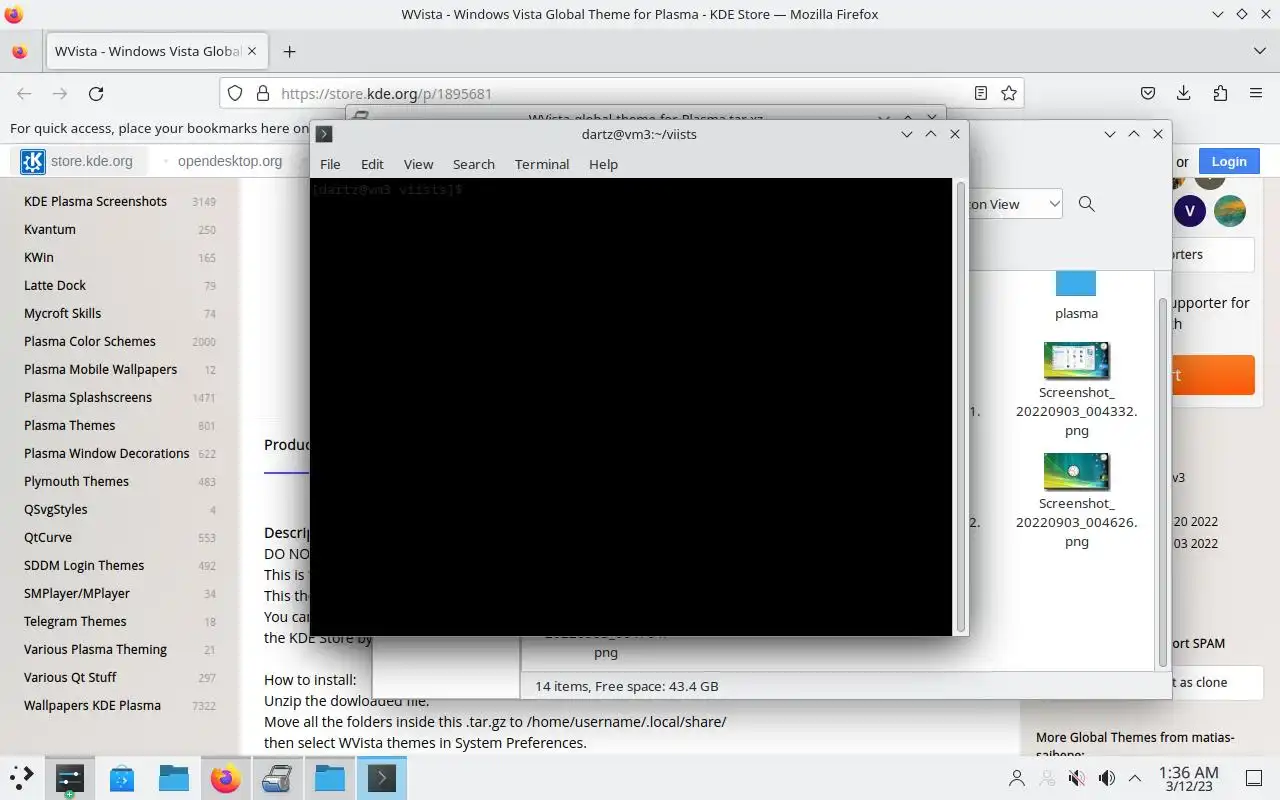
Task: Click the terminal command prompt area
Action: [x=631, y=406]
